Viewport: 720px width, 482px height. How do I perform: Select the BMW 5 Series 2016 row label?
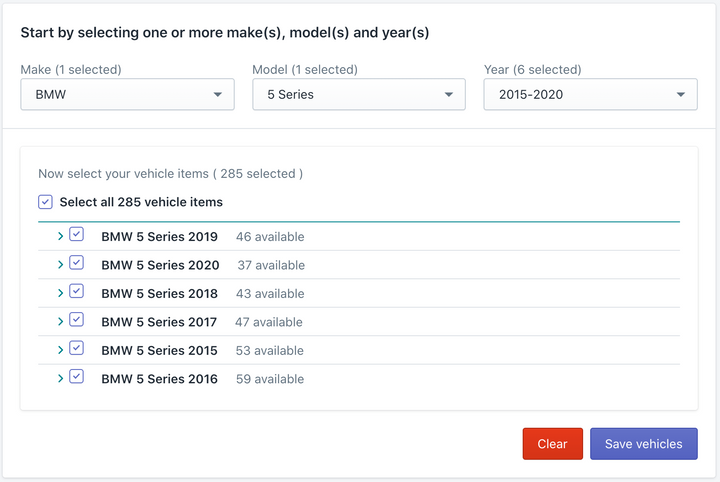pos(159,379)
